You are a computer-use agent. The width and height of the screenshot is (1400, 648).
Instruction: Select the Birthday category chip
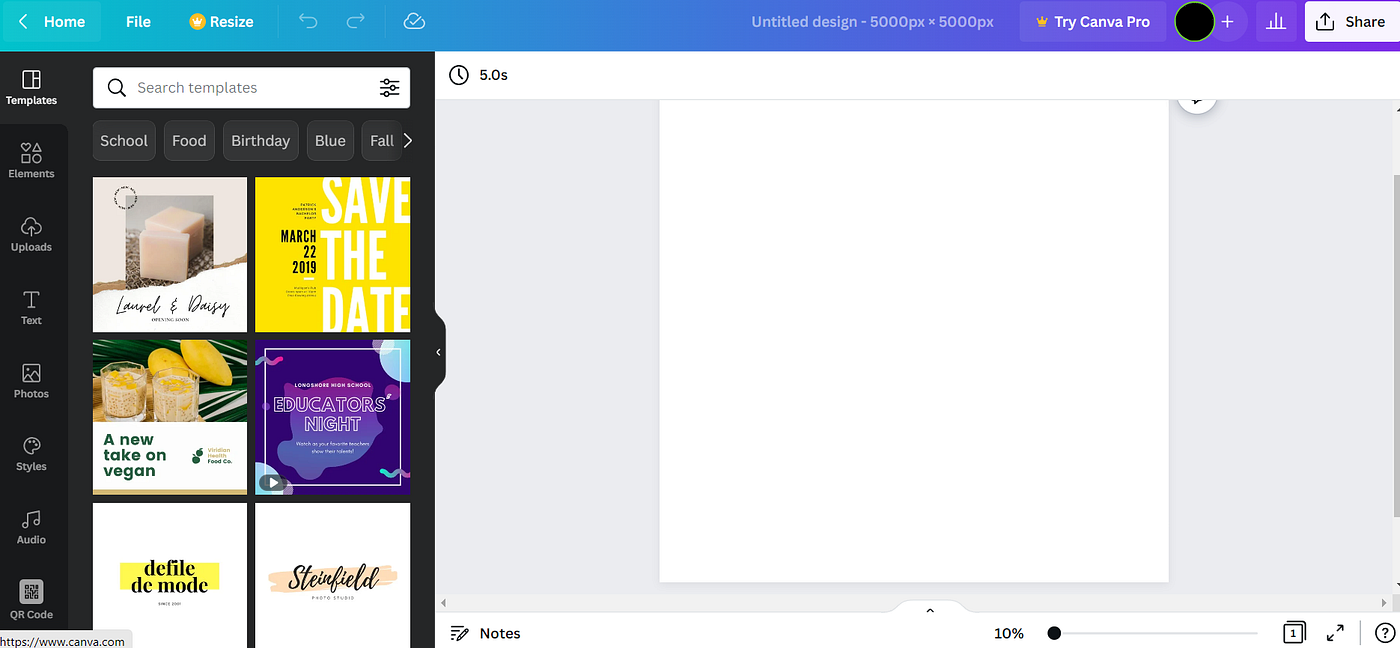260,141
